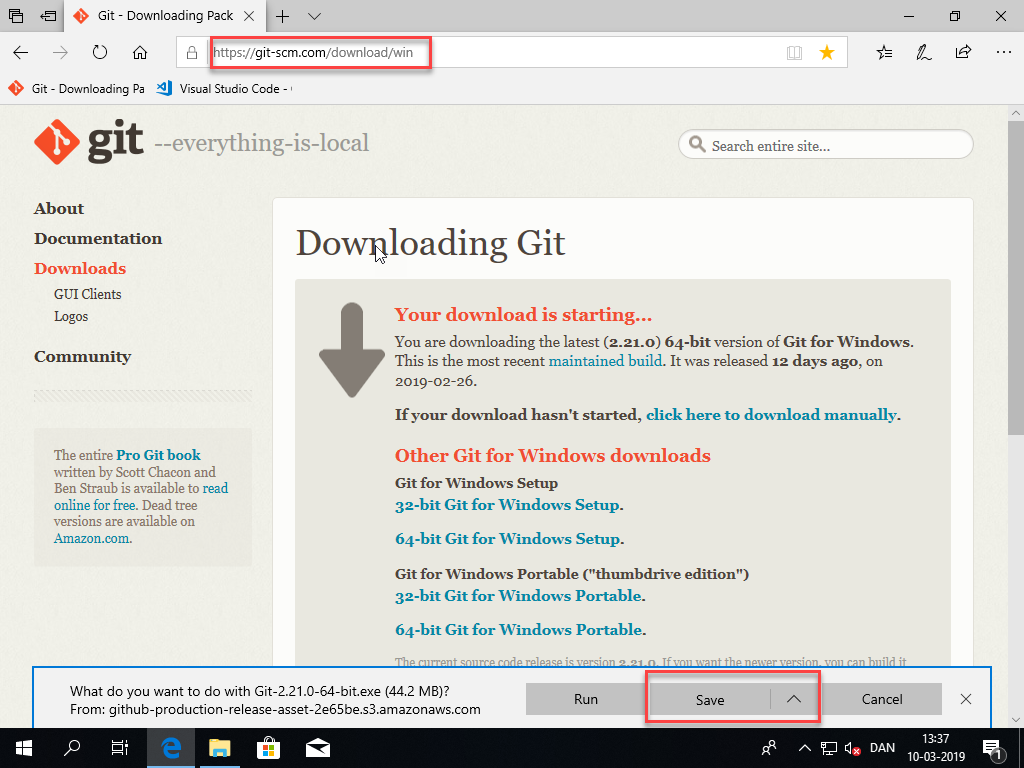
Task: Download 32-bit Git for Windows Portable
Action: click(519, 596)
